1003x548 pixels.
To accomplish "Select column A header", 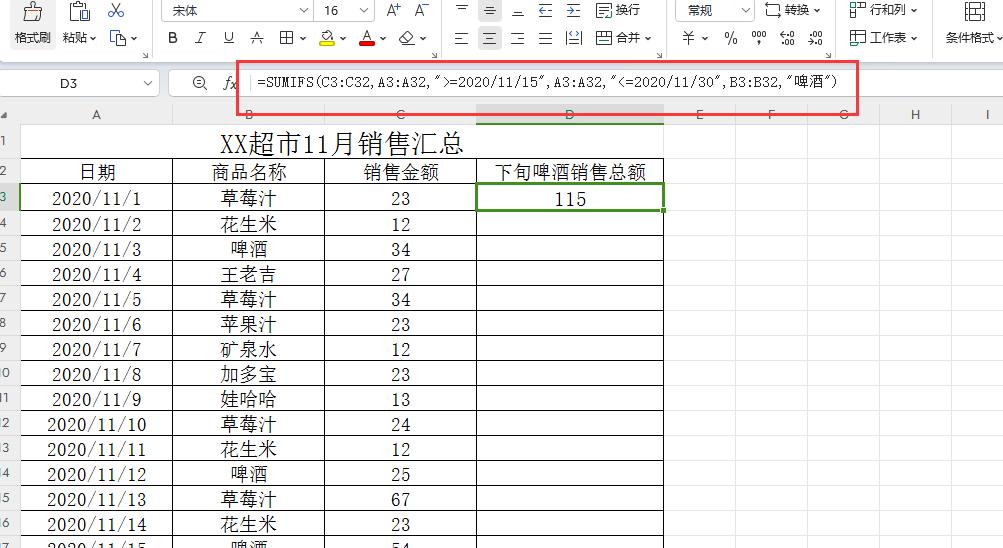I will (x=97, y=115).
